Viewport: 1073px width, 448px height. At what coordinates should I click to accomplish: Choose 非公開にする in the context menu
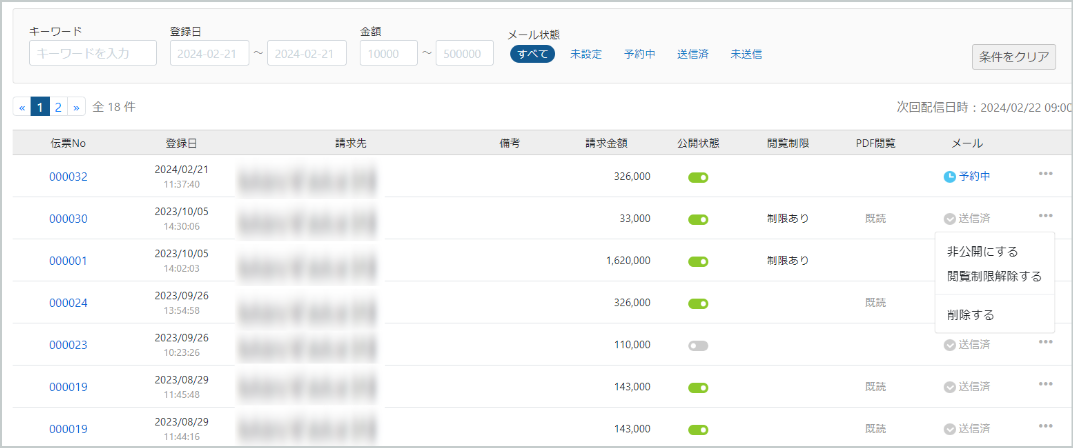983,252
